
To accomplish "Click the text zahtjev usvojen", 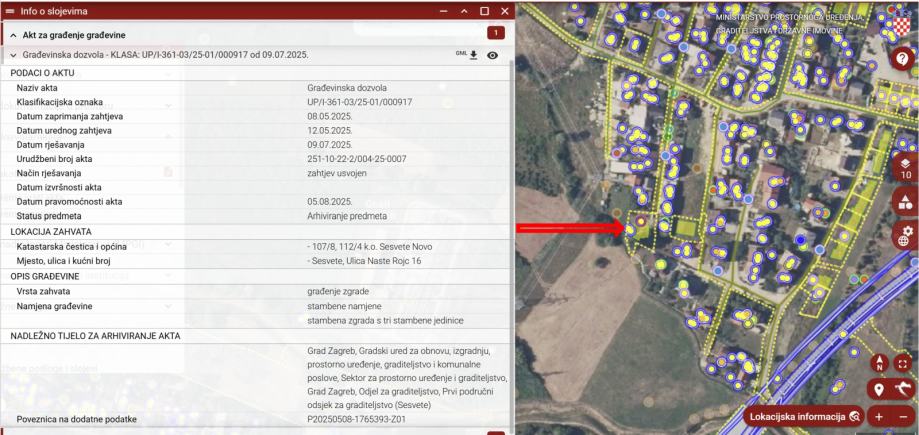I will pyautogui.click(x=338, y=173).
